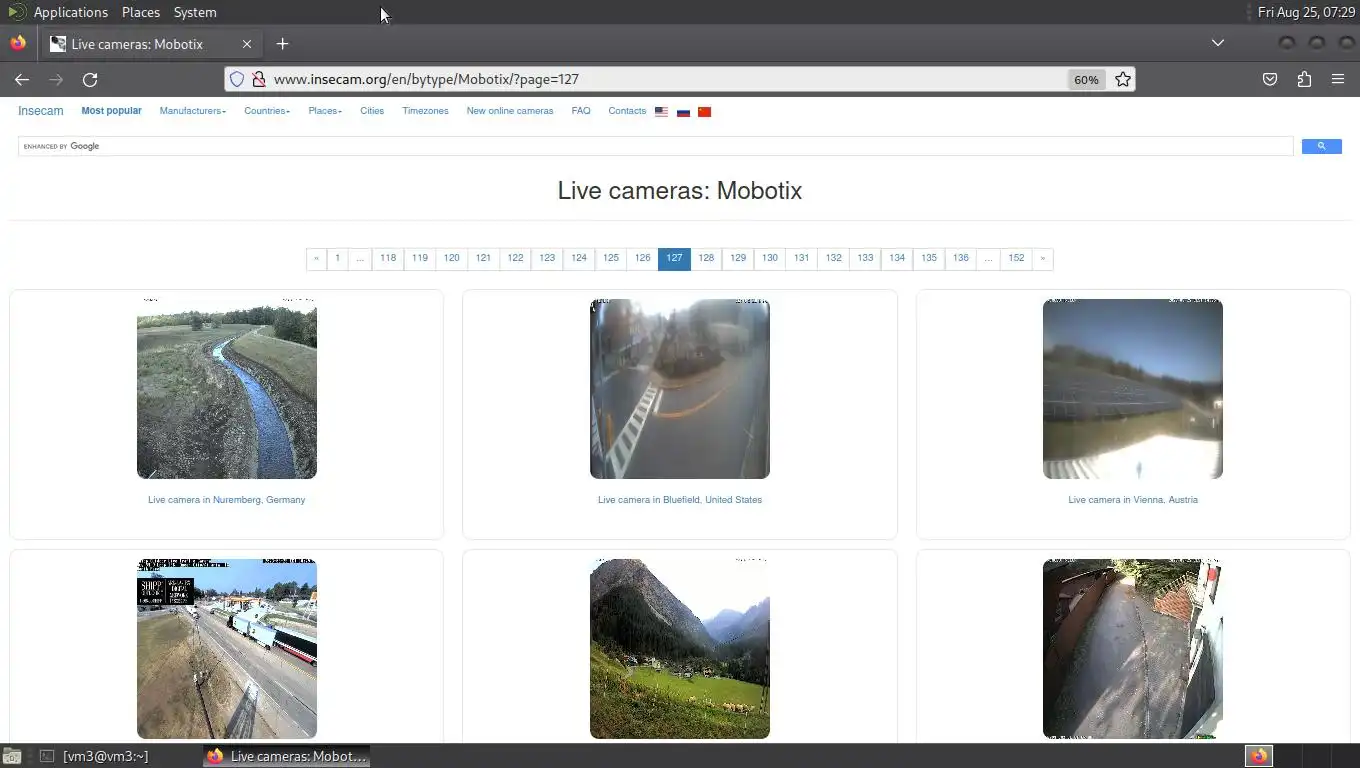Open the courtyard driveway camera thumbnail

point(1133,649)
